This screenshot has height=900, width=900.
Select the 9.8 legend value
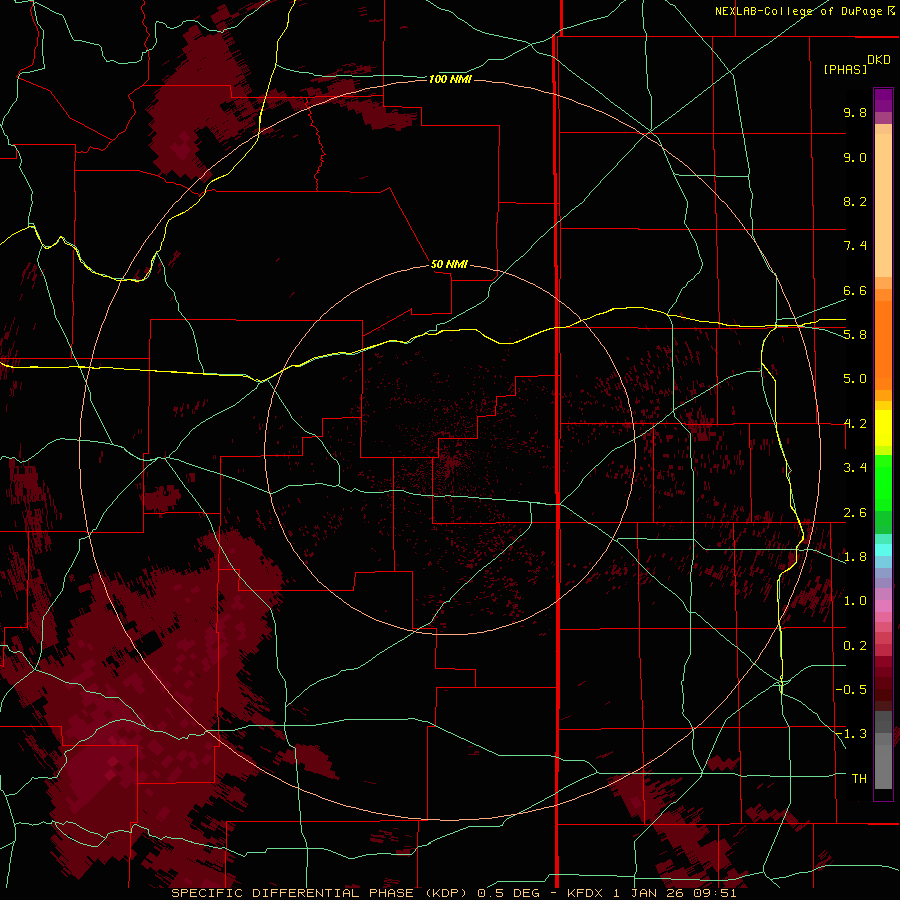[855, 112]
